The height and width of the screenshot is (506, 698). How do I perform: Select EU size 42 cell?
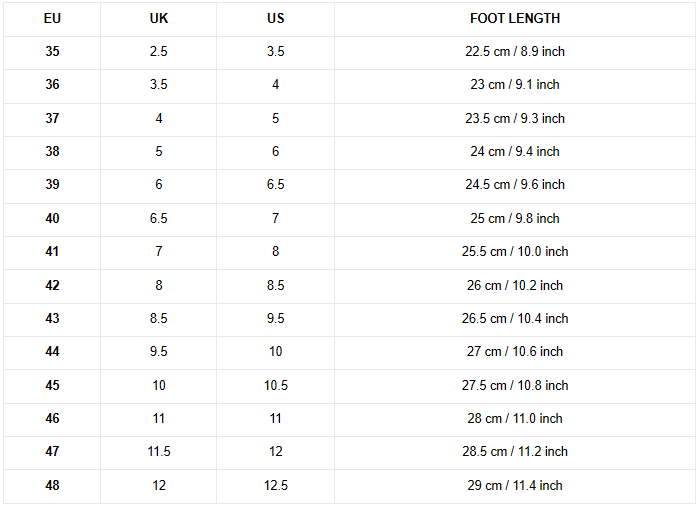[x=52, y=286]
